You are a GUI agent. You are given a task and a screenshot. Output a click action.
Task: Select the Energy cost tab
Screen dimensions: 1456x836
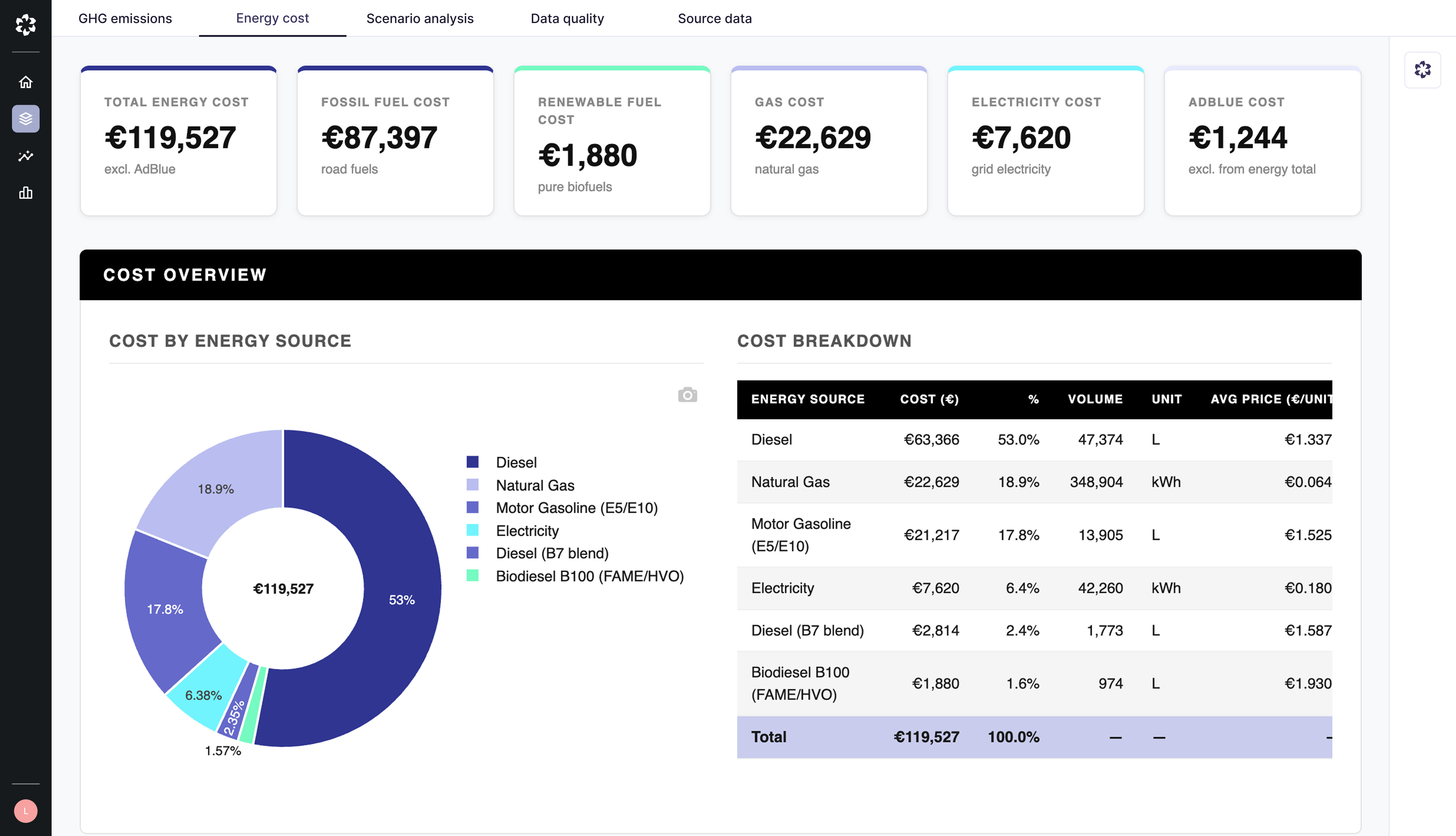click(272, 18)
